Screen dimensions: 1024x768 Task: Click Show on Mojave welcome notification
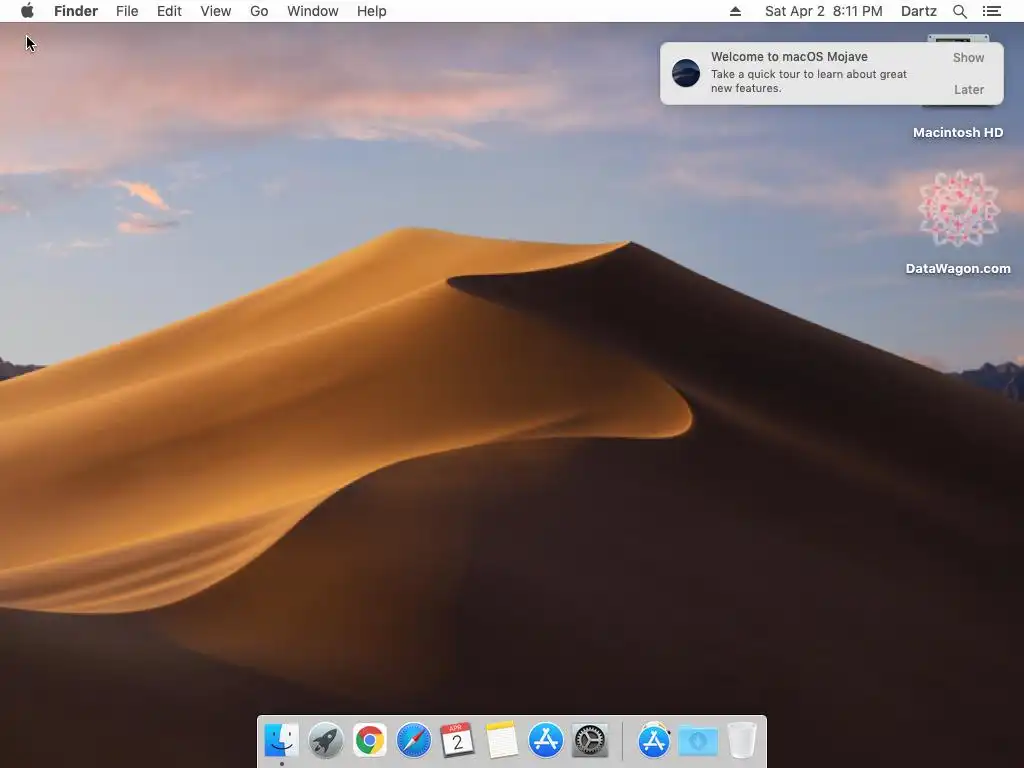[968, 57]
